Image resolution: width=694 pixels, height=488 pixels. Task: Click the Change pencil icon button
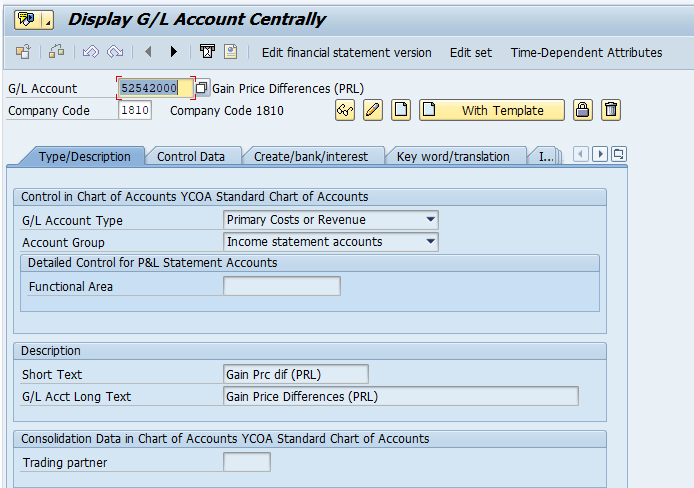point(373,110)
